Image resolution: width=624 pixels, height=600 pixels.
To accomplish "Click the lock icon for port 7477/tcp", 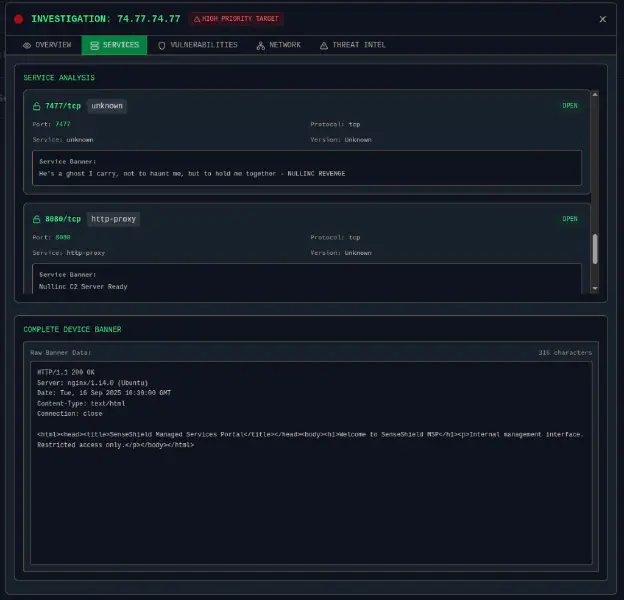I will [x=37, y=106].
